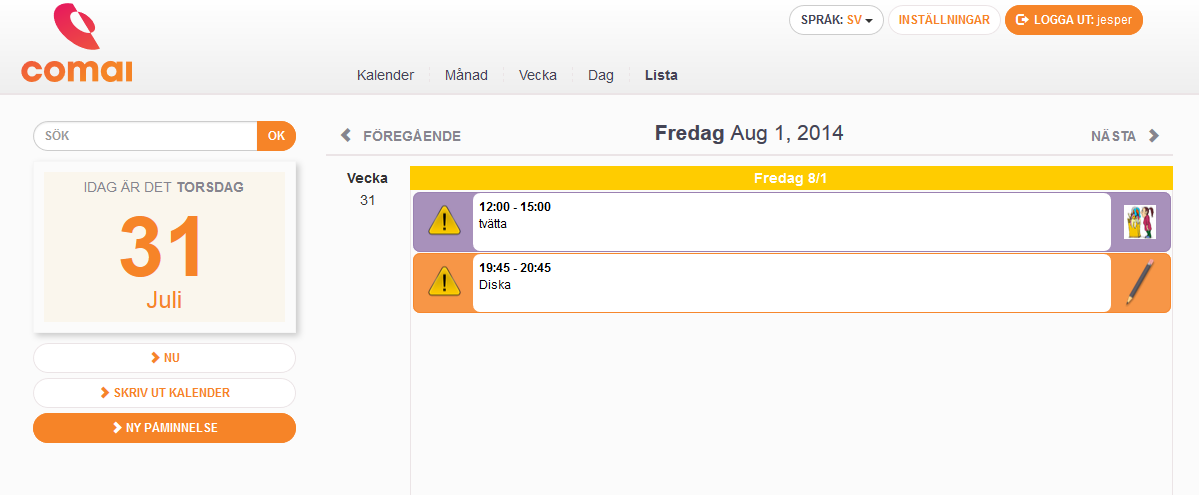Click the left arrow beside Föregående

coord(346,135)
